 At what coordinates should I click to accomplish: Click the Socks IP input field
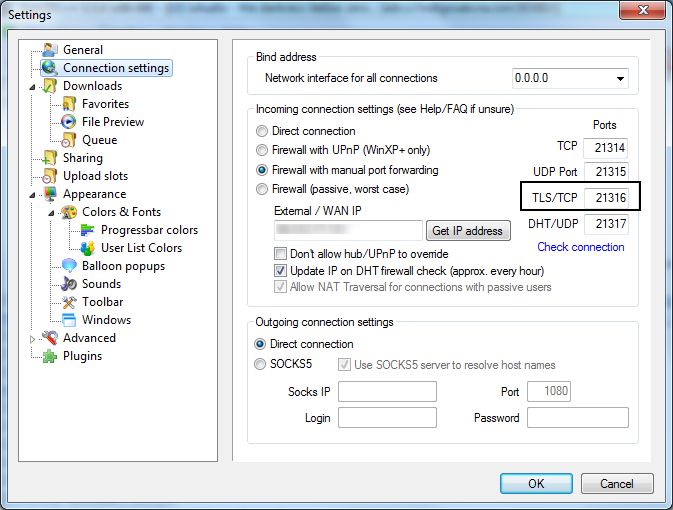[387, 392]
